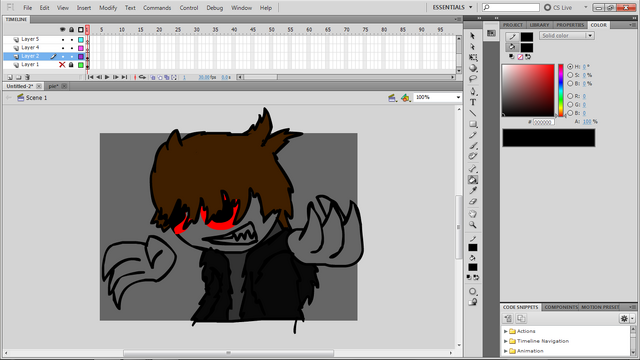Open the Commands menu
The image size is (640, 360).
(x=157, y=8)
